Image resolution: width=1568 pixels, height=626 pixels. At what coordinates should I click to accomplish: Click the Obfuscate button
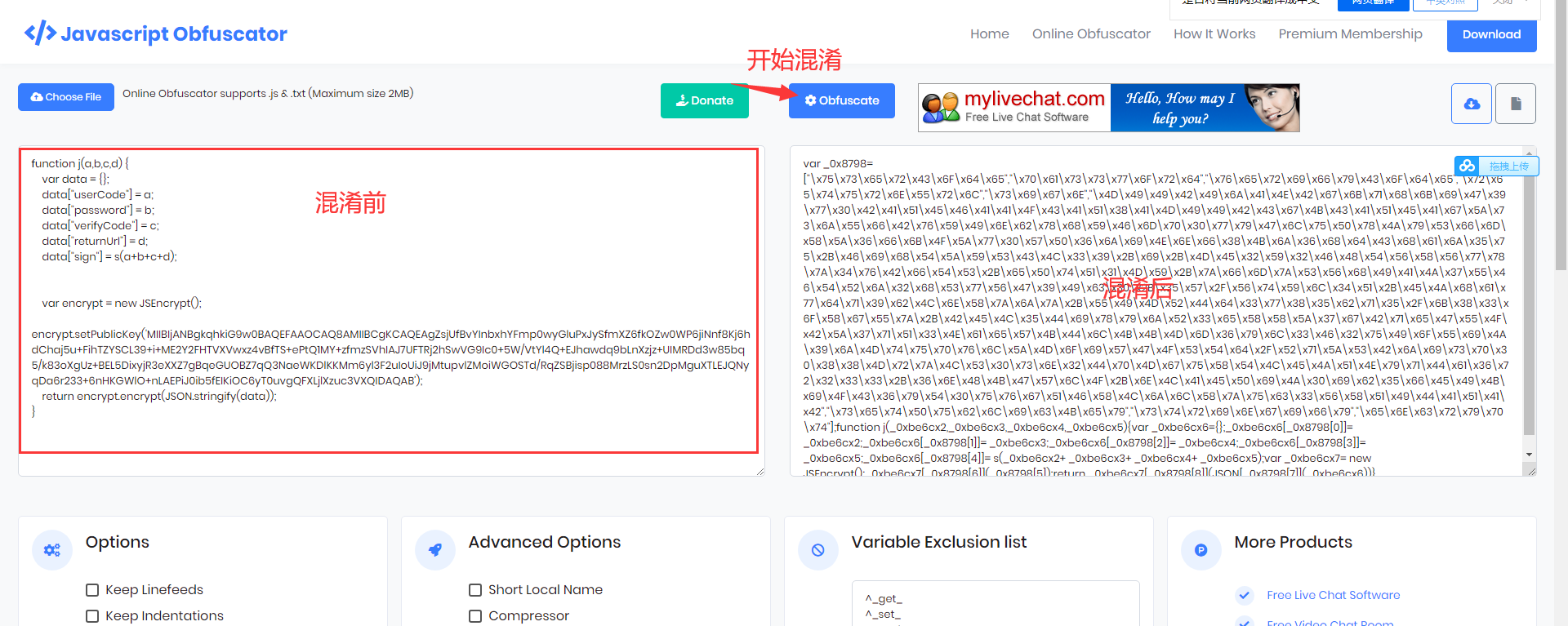tap(842, 100)
